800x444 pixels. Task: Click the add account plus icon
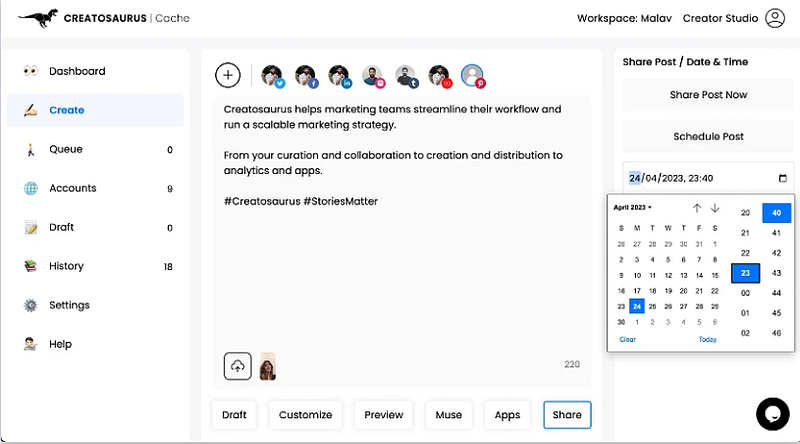228,76
